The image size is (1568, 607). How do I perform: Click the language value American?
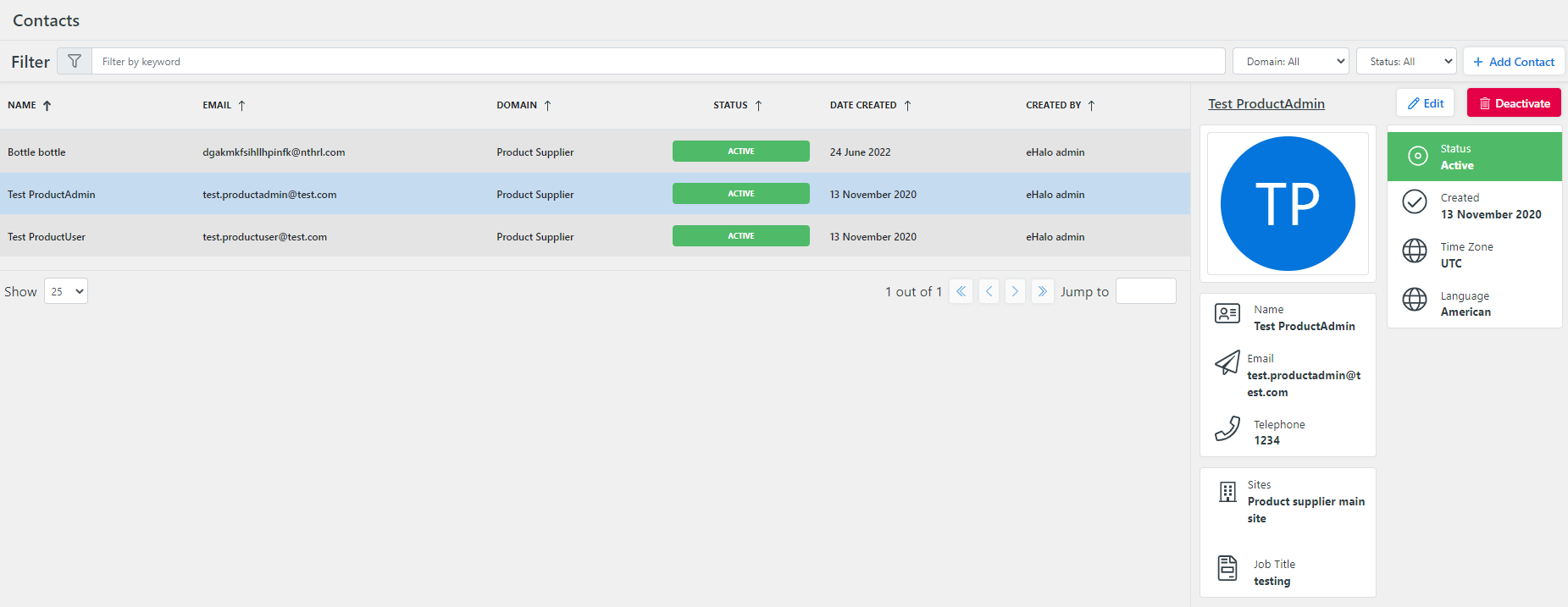(1465, 312)
